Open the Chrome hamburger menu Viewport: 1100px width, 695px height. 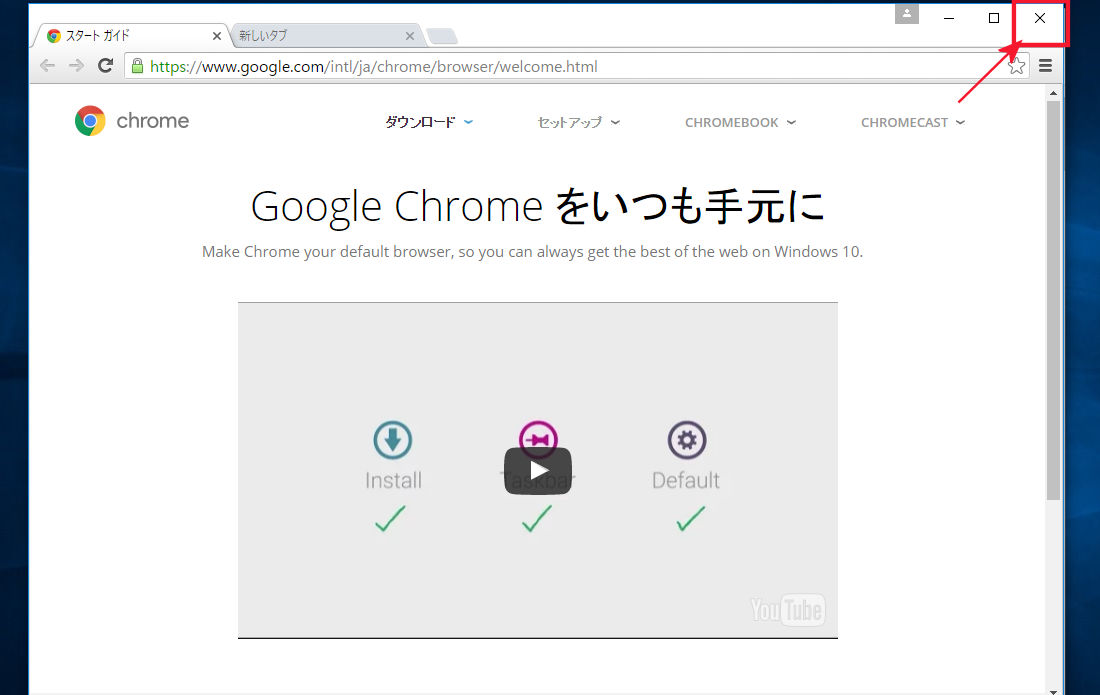(x=1045, y=66)
